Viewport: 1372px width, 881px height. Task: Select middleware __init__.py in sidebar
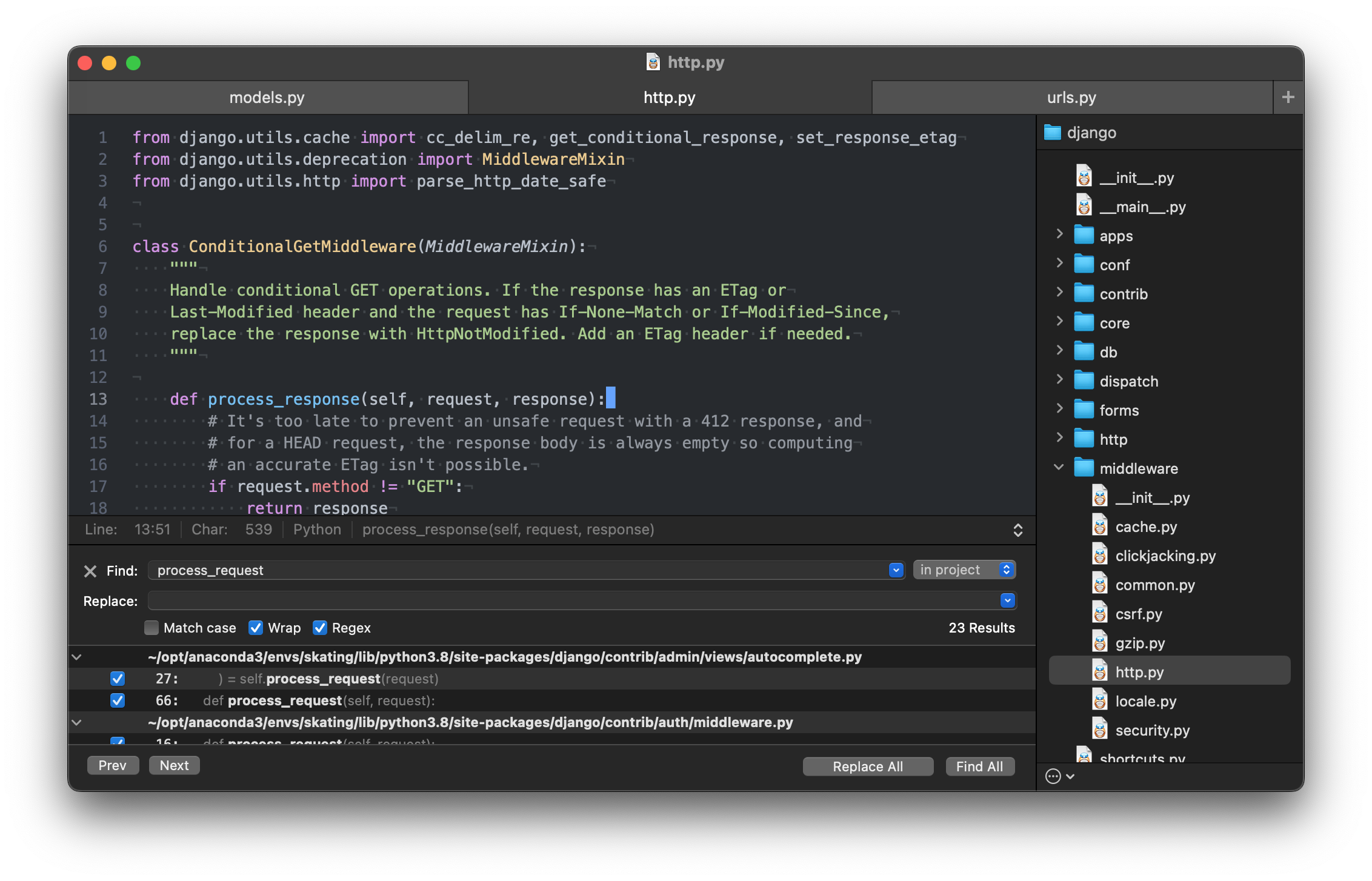click(x=1153, y=497)
